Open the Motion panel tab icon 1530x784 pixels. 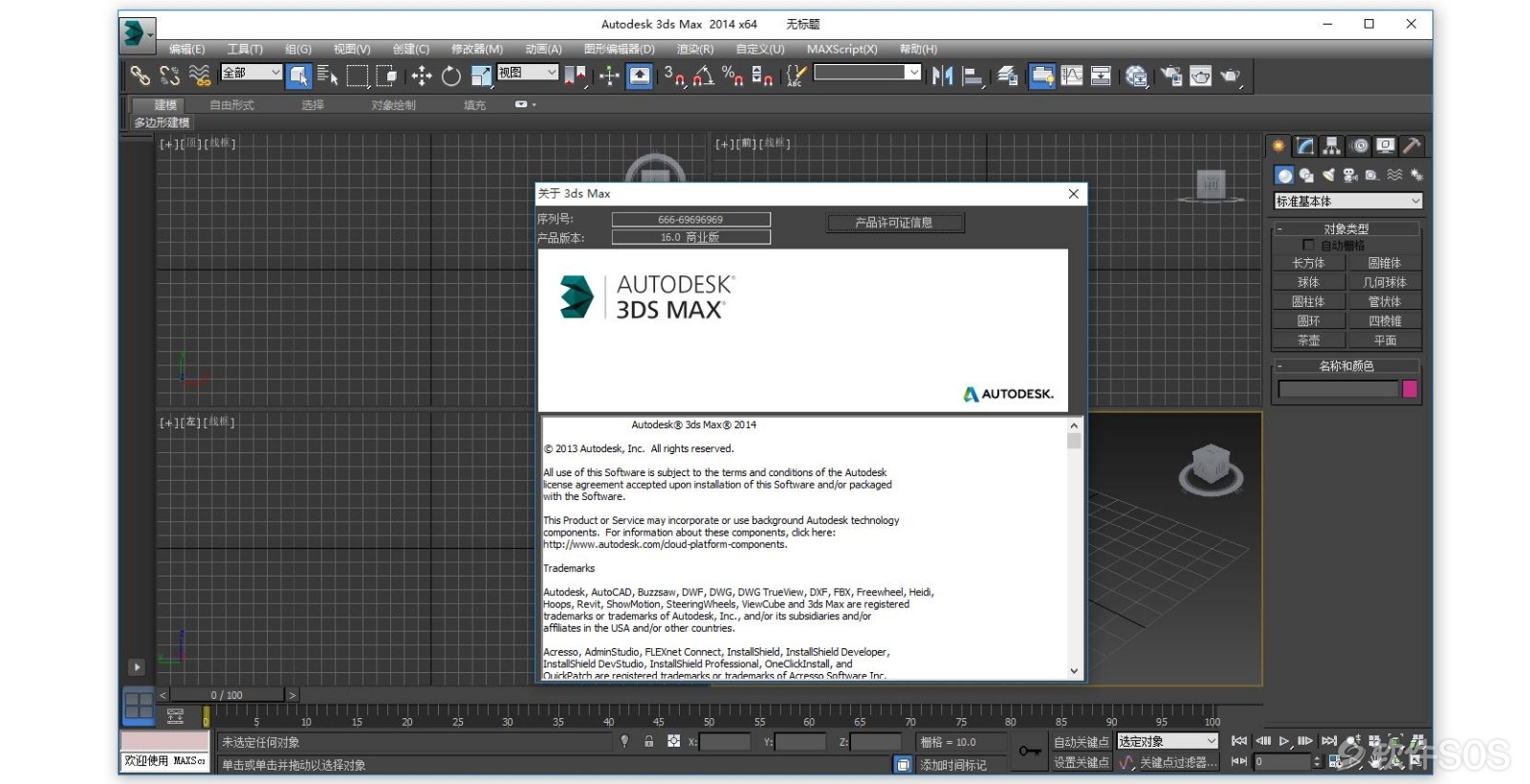(x=1360, y=146)
